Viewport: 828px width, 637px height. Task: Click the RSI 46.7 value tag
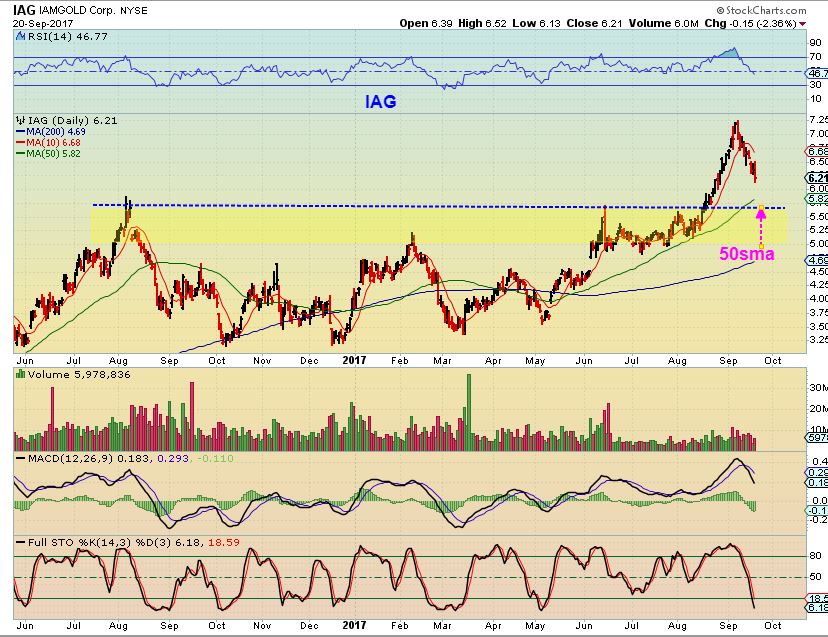pyautogui.click(x=817, y=73)
